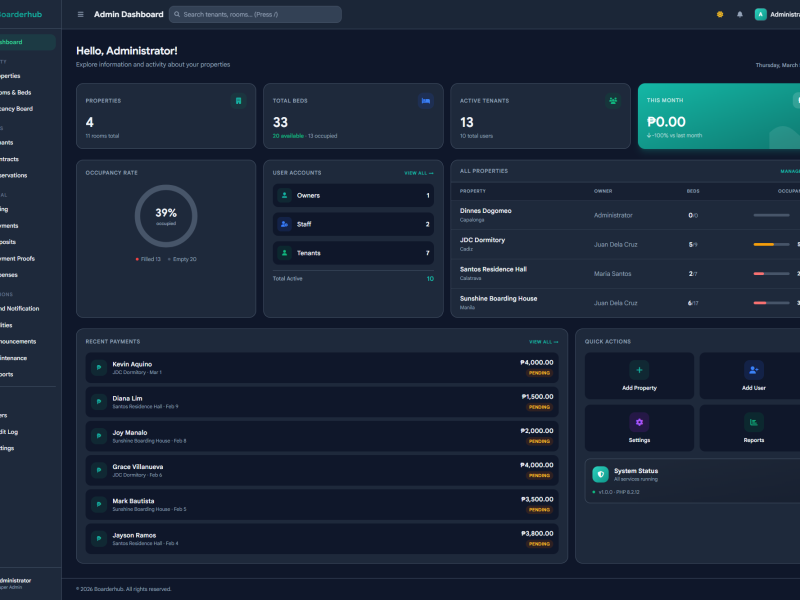This screenshot has height=600, width=800.
Task: Click the Settings gear icon in Quick Actions
Action: pos(639,422)
